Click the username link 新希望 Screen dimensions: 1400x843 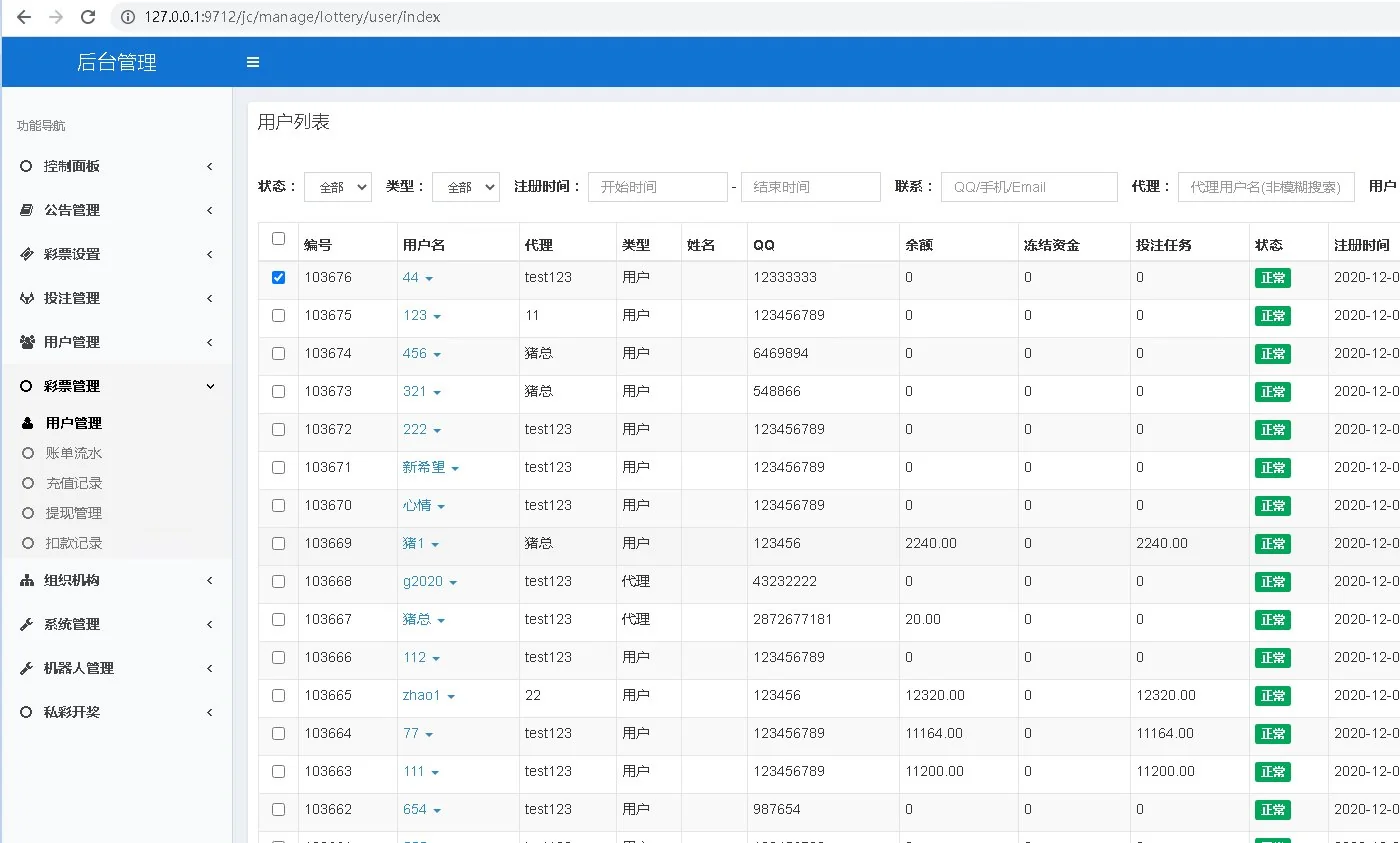pyautogui.click(x=423, y=467)
